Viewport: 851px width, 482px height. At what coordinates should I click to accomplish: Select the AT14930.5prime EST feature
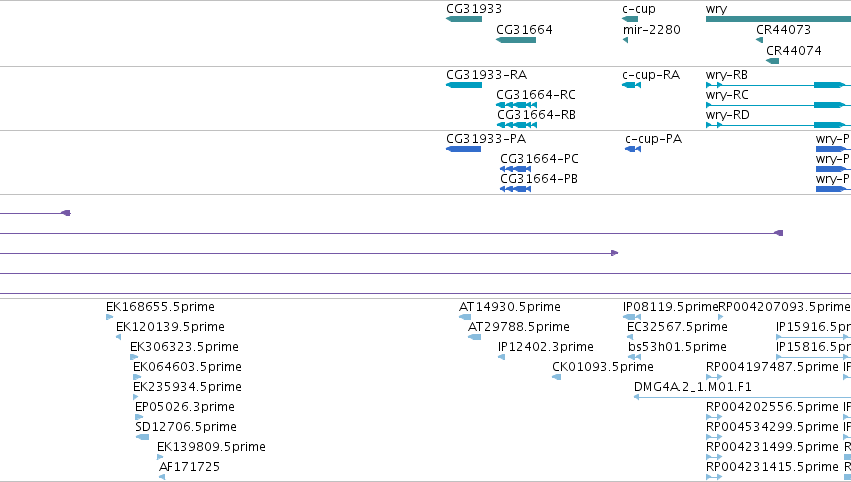coord(465,317)
